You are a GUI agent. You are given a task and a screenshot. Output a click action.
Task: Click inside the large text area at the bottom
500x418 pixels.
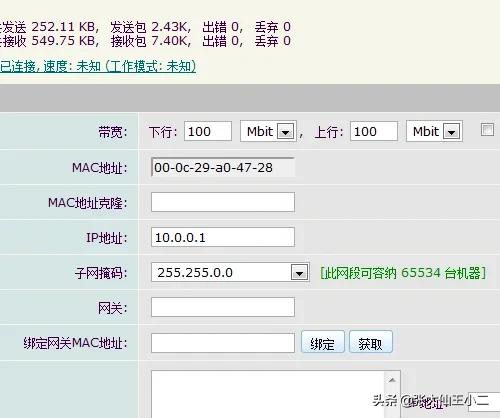click(268, 394)
